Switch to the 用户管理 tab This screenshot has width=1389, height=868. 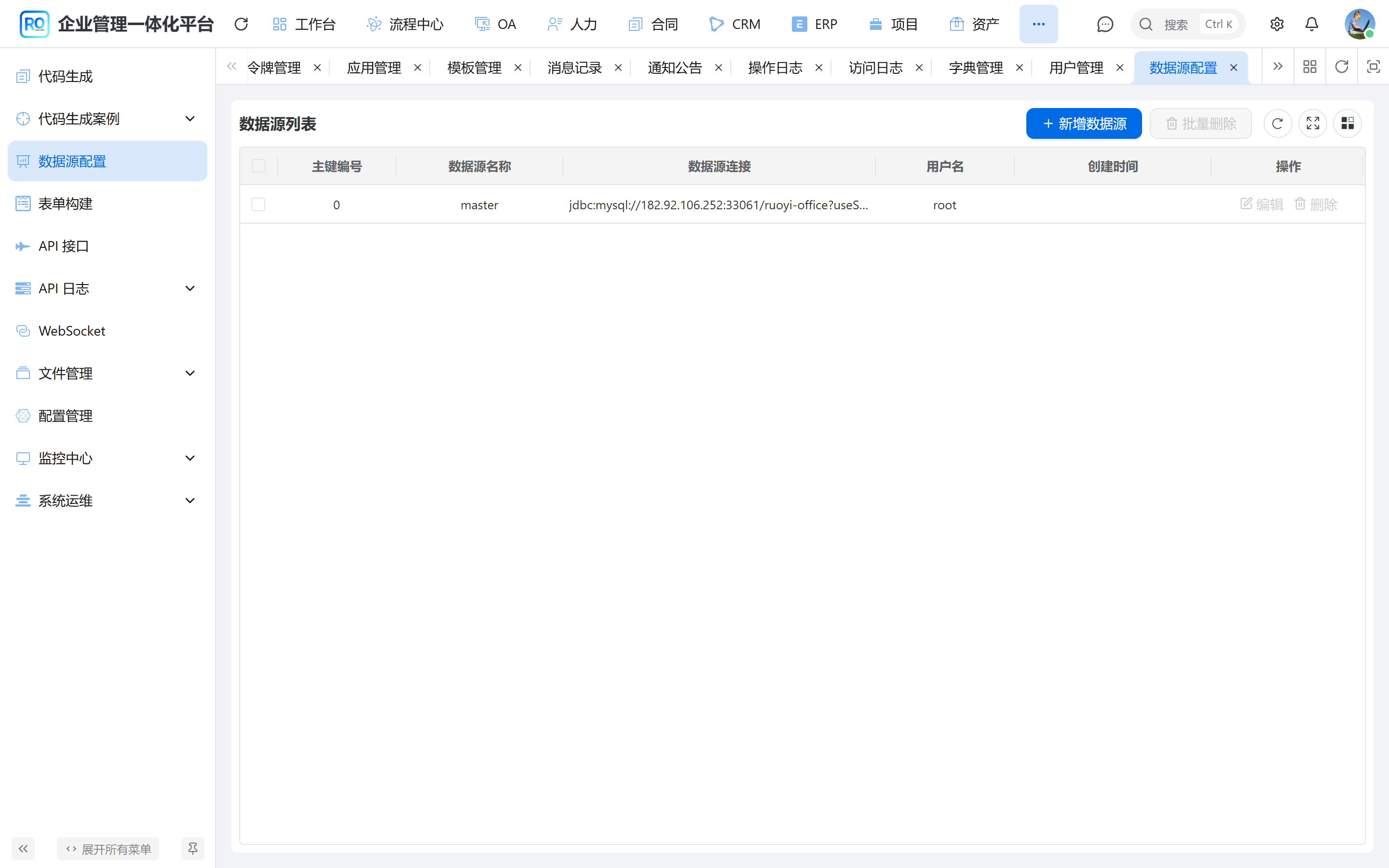click(1076, 68)
